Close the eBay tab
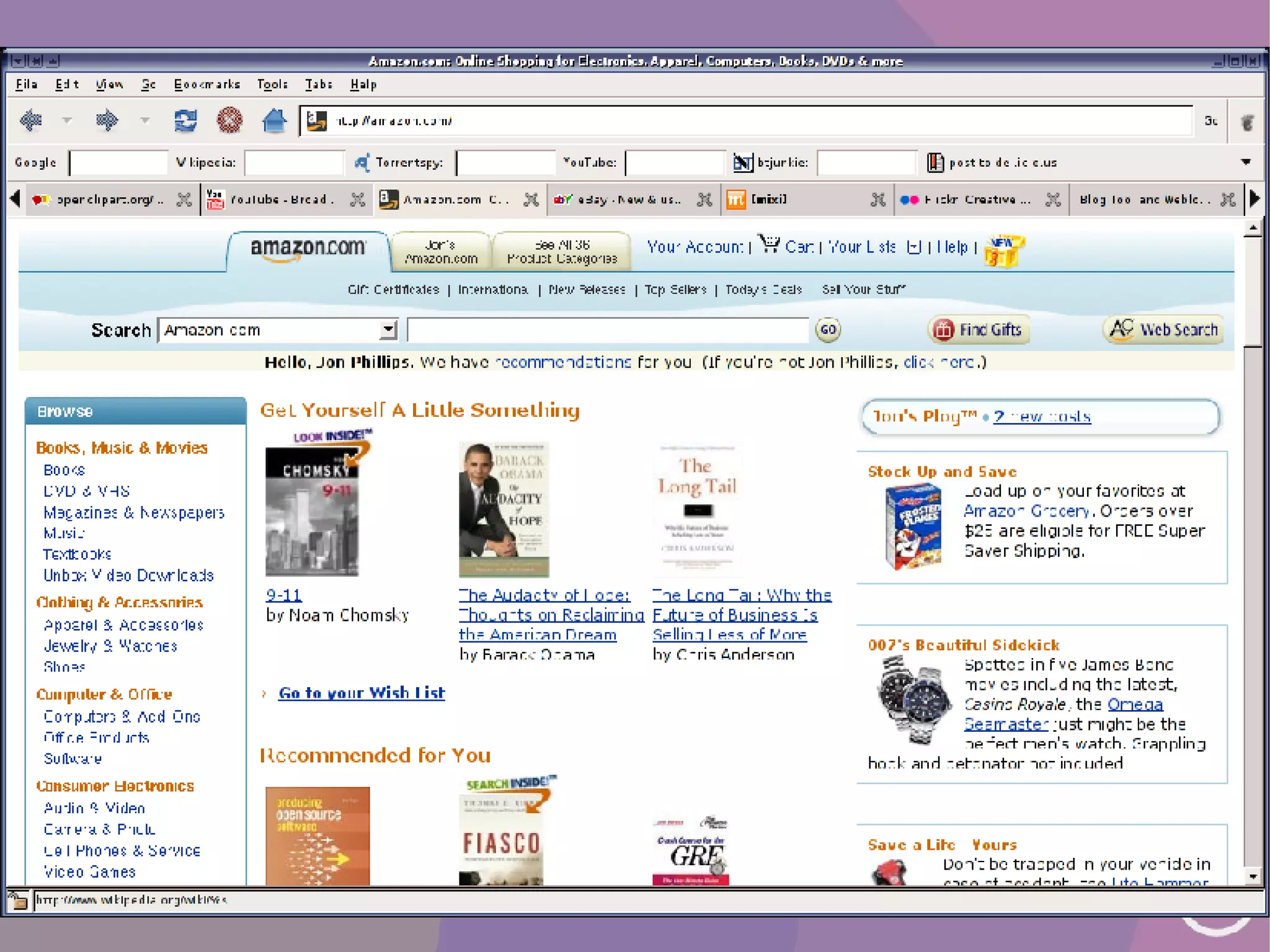 (704, 200)
